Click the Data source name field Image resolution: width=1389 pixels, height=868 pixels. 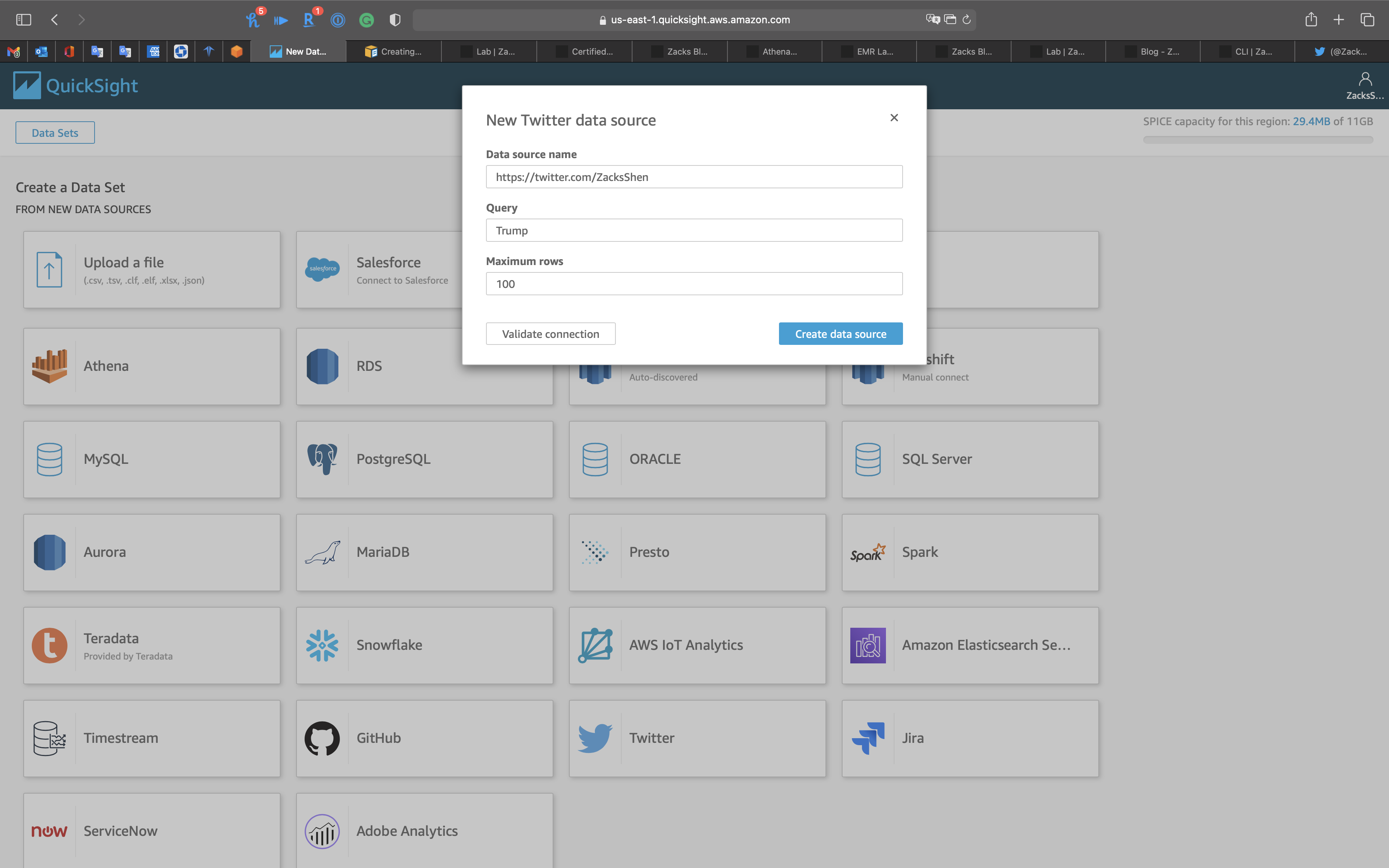tap(693, 177)
